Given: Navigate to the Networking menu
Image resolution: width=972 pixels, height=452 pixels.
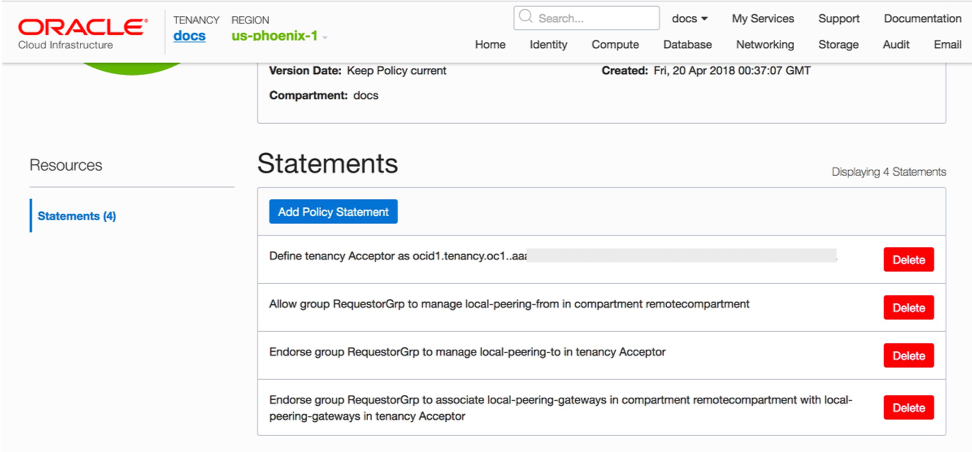Looking at the screenshot, I should (765, 44).
